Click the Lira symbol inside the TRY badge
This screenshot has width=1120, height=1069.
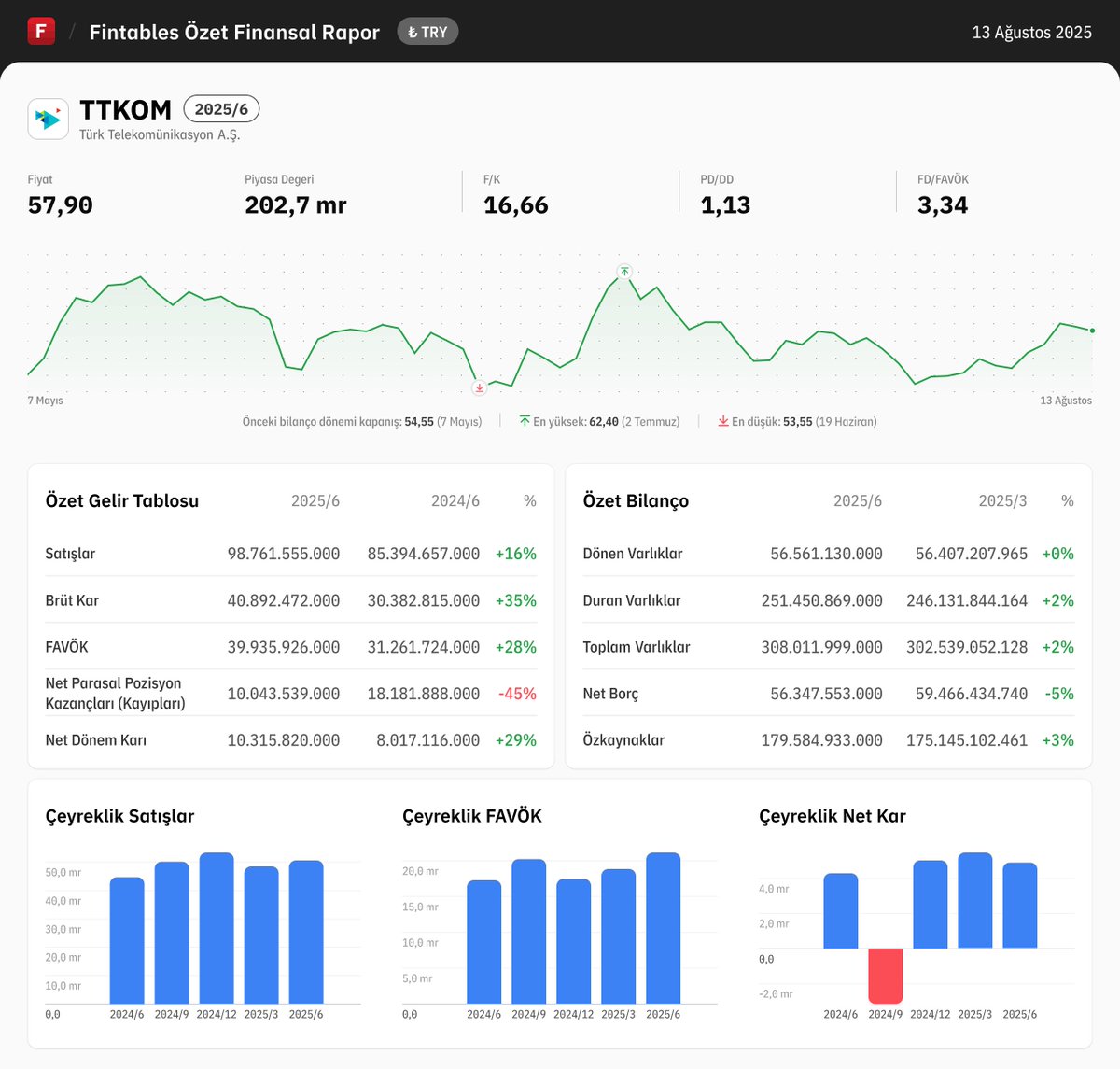(x=412, y=31)
